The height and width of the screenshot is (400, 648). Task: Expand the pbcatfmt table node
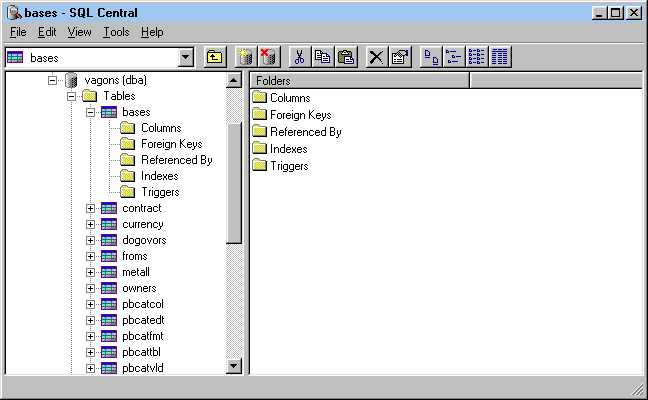(x=91, y=336)
